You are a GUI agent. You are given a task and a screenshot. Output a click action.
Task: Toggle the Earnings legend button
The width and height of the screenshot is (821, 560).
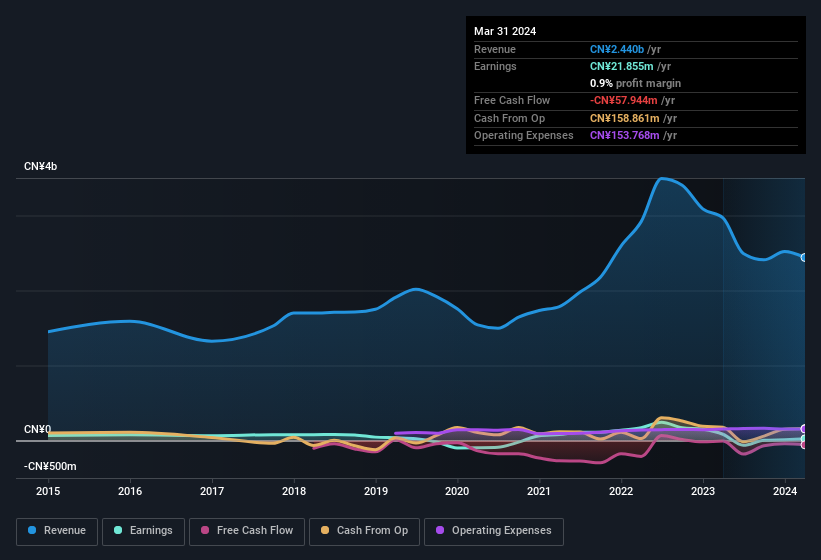click(x=143, y=531)
